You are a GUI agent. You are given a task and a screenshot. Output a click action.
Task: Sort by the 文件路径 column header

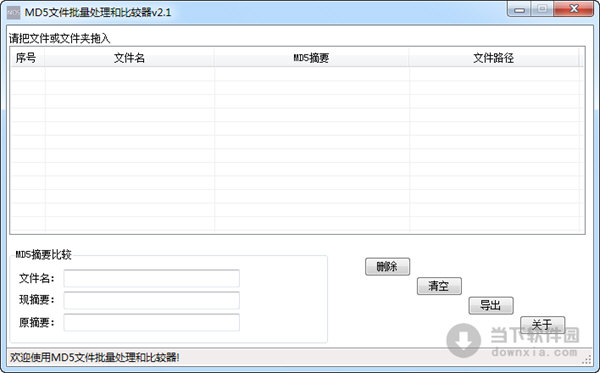tap(494, 58)
